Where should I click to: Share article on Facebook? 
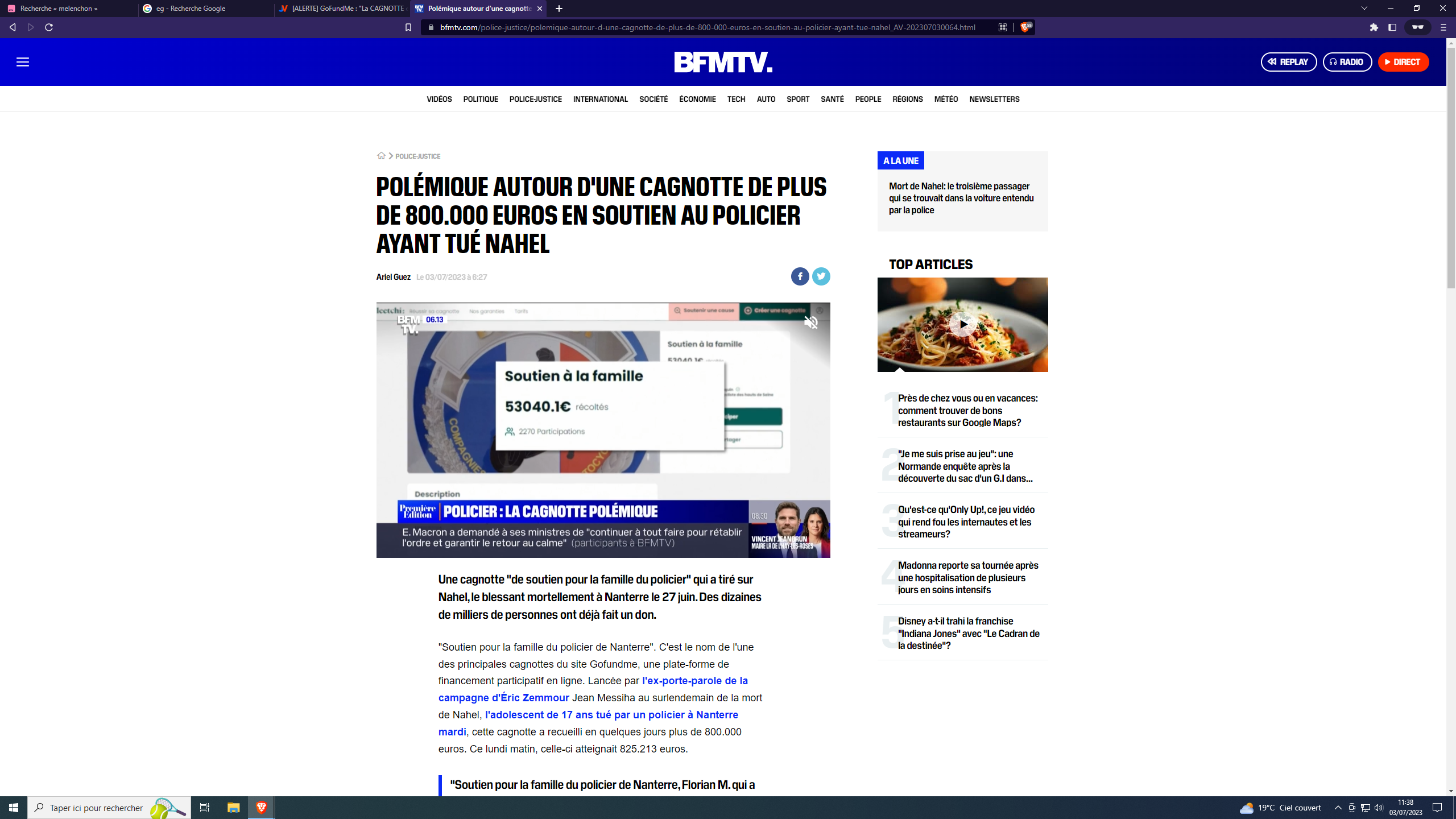[800, 276]
